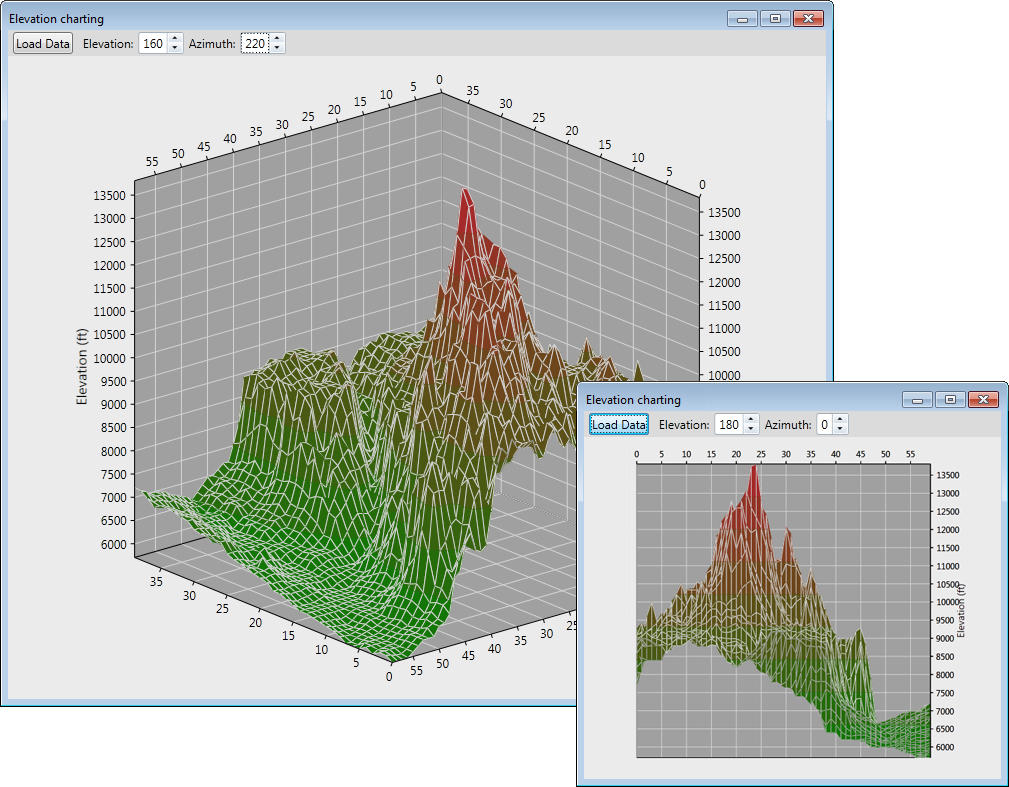Minimize the small front Elevation charting window
The height and width of the screenshot is (787, 1009).
pos(918,400)
